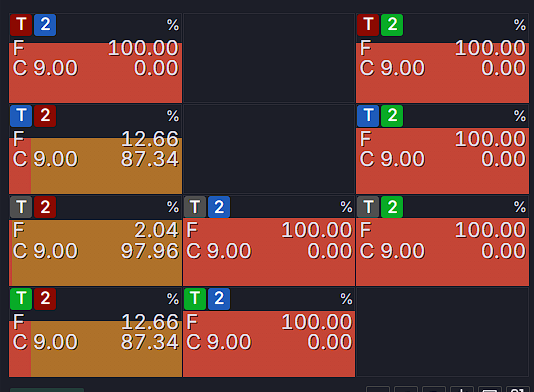534x392 pixels.
Task: Select the 100.00 value in gray T, green 2 cell
Action: coord(490,230)
